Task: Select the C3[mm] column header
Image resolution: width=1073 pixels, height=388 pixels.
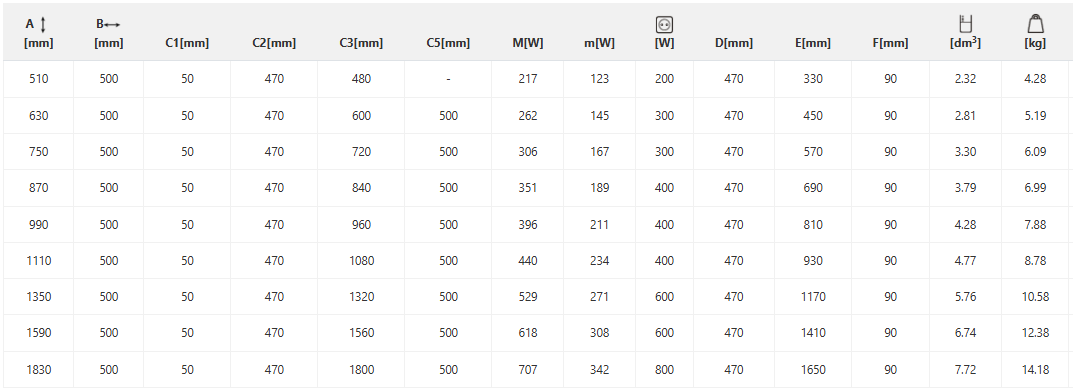Action: click(x=361, y=43)
